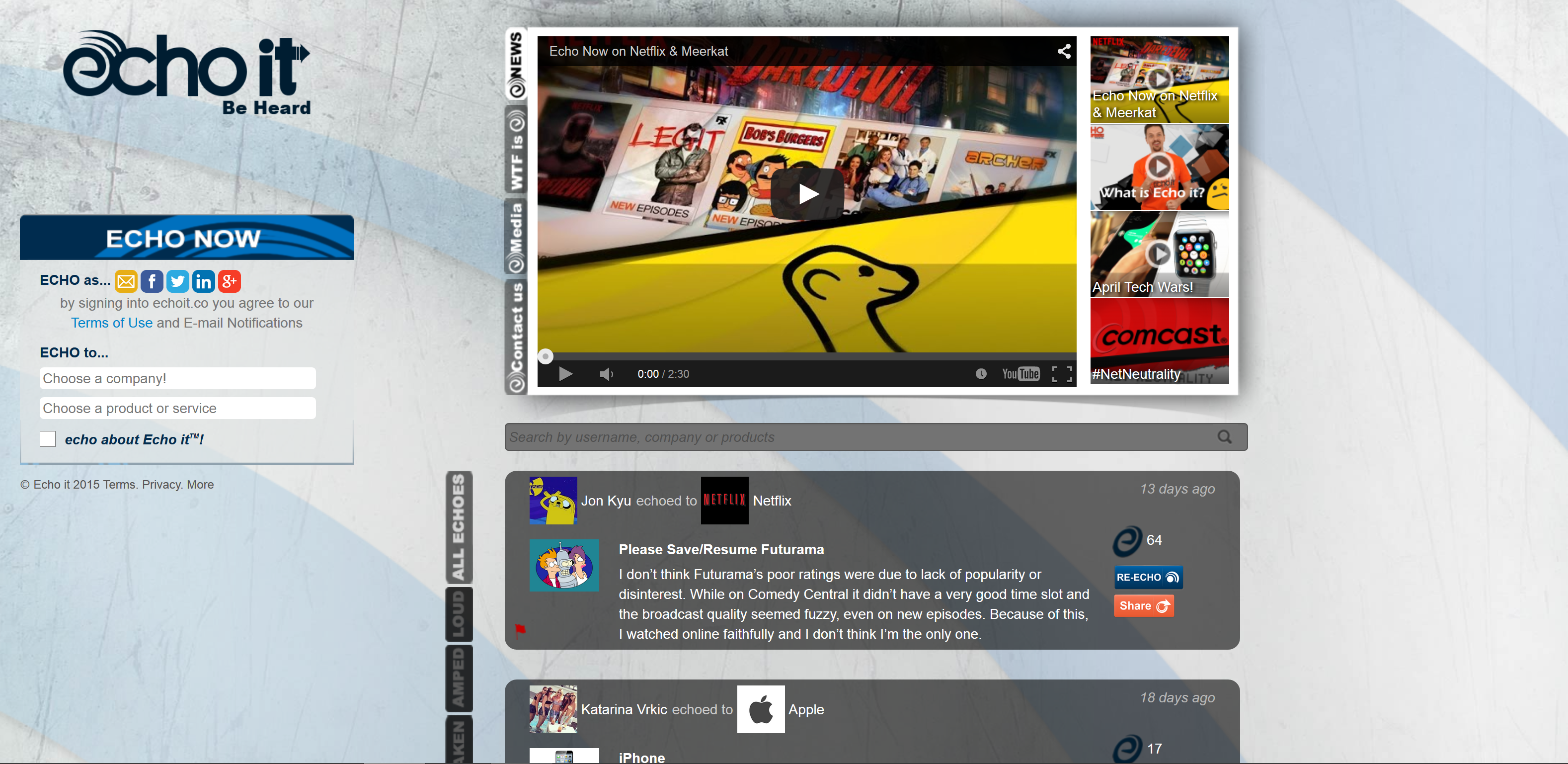This screenshot has width=1568, height=764.
Task: Click the '18 days ago' timestamp
Action: coord(1176,698)
